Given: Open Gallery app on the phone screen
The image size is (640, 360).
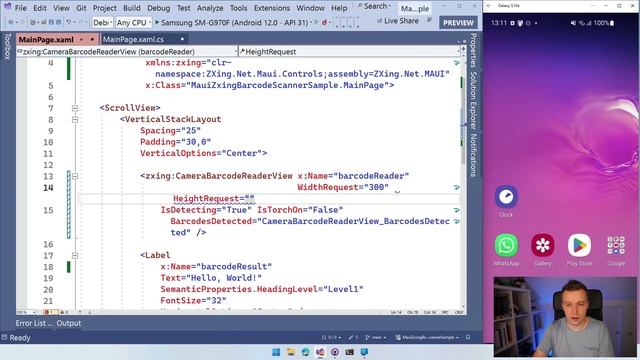Looking at the screenshot, I should [x=542, y=245].
